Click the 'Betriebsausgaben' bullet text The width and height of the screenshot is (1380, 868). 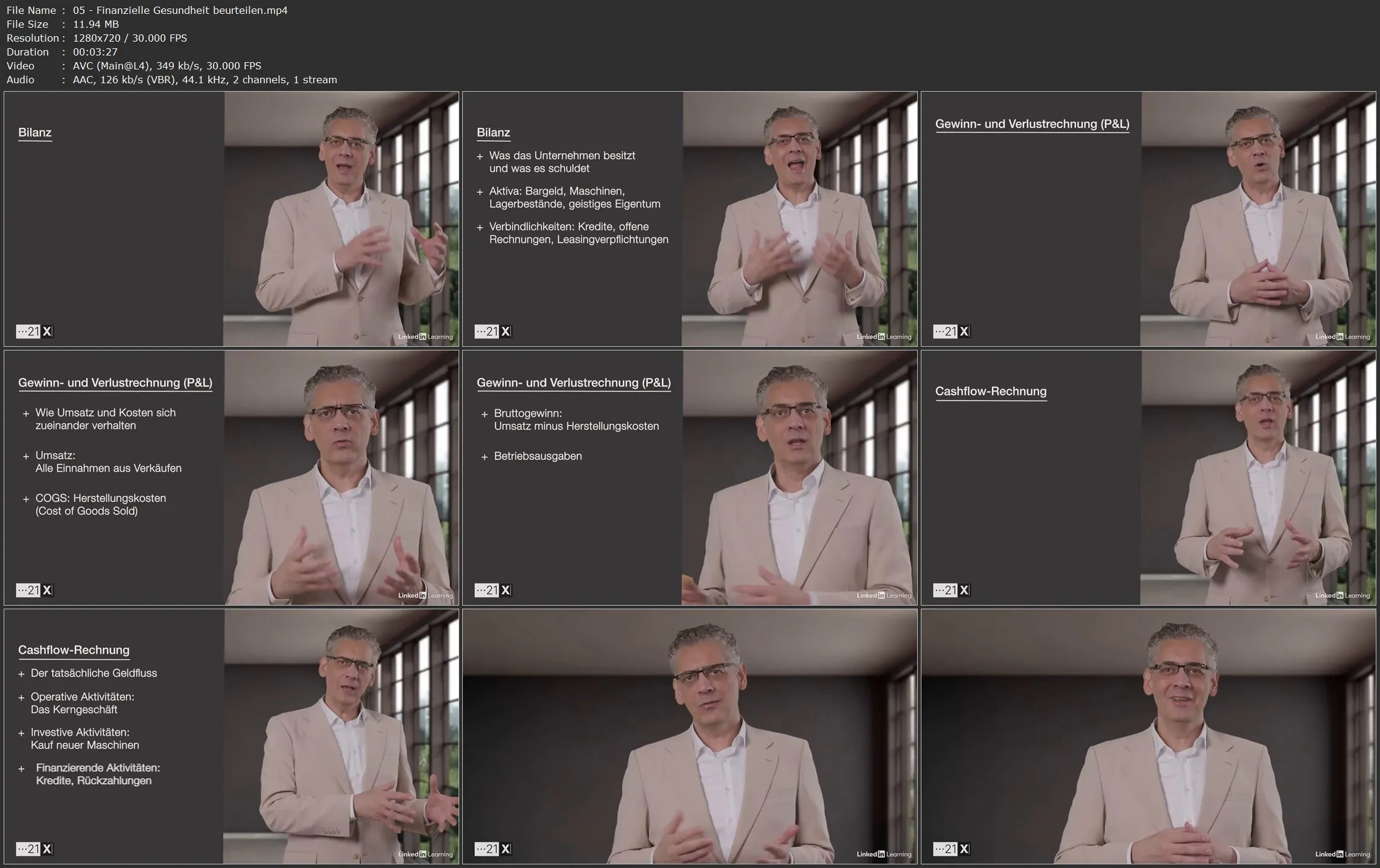click(538, 456)
